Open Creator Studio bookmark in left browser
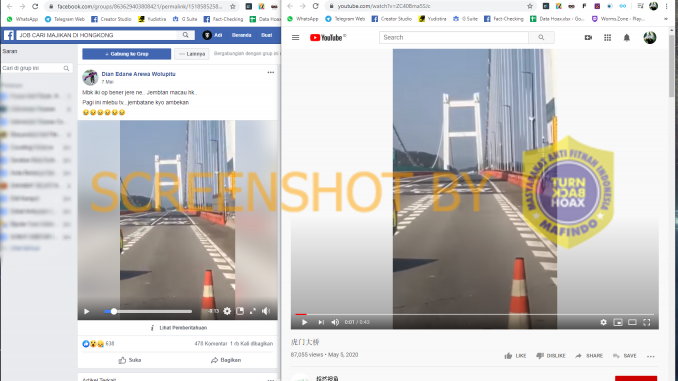 [111, 19]
